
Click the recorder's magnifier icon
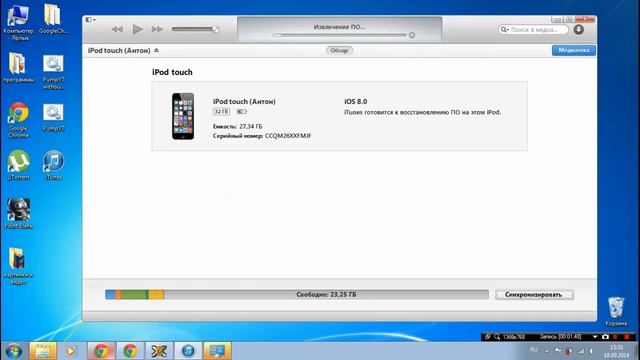pos(497,337)
